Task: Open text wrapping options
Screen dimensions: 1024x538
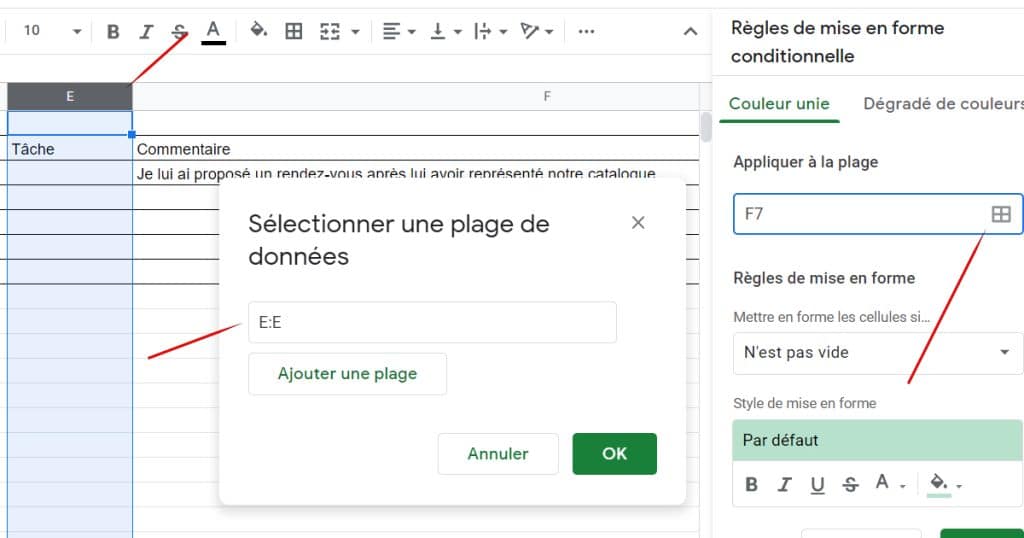Action: (x=483, y=31)
